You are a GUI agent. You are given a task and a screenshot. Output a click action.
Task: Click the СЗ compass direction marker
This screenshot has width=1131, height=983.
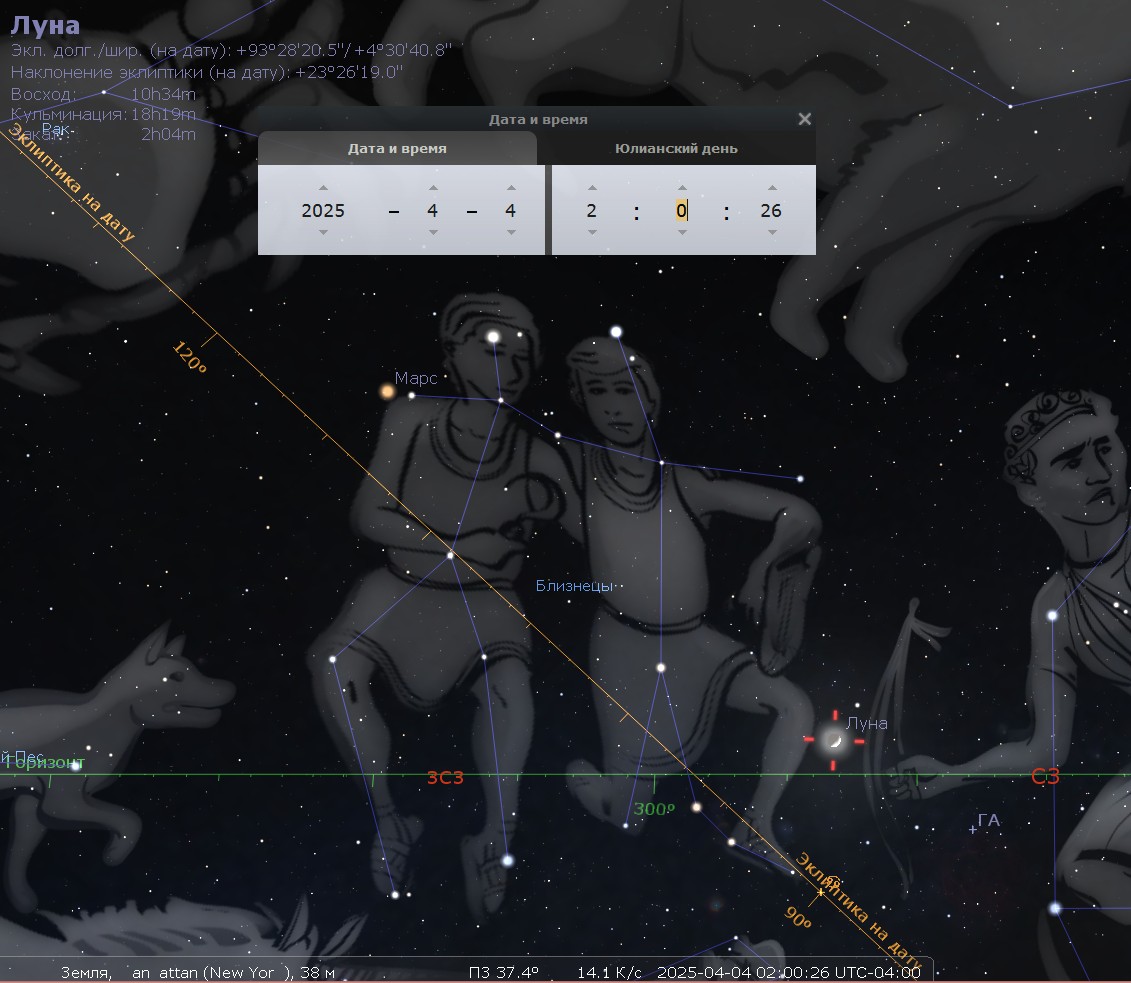coord(1045,777)
